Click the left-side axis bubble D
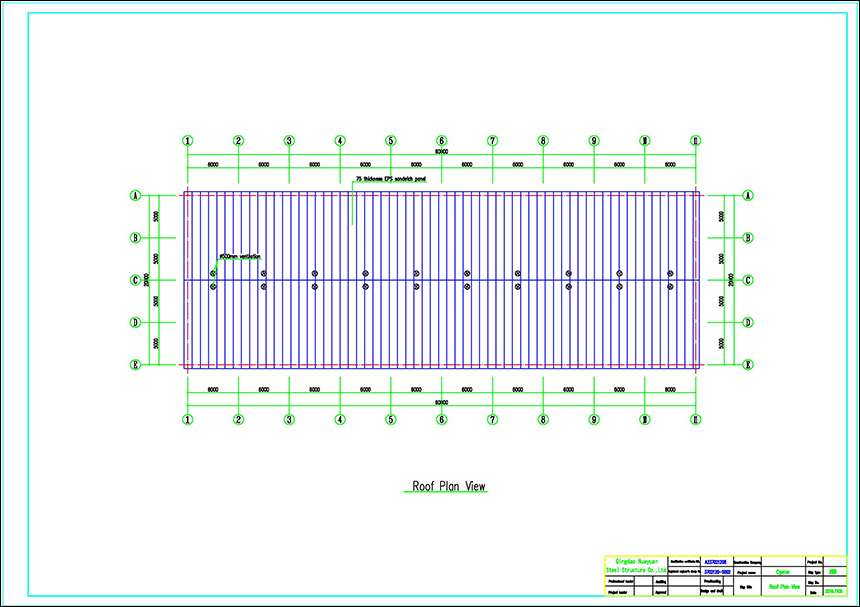This screenshot has width=860, height=607. point(135,323)
